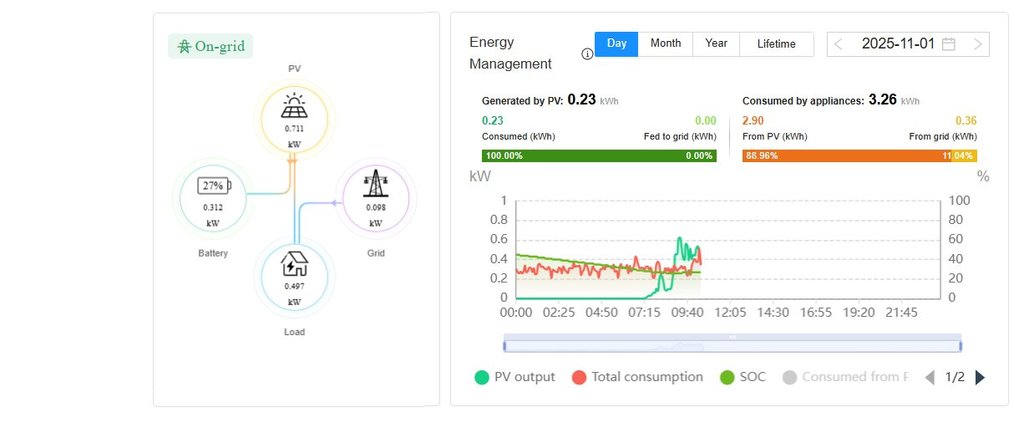Select the Day view tab

(617, 44)
